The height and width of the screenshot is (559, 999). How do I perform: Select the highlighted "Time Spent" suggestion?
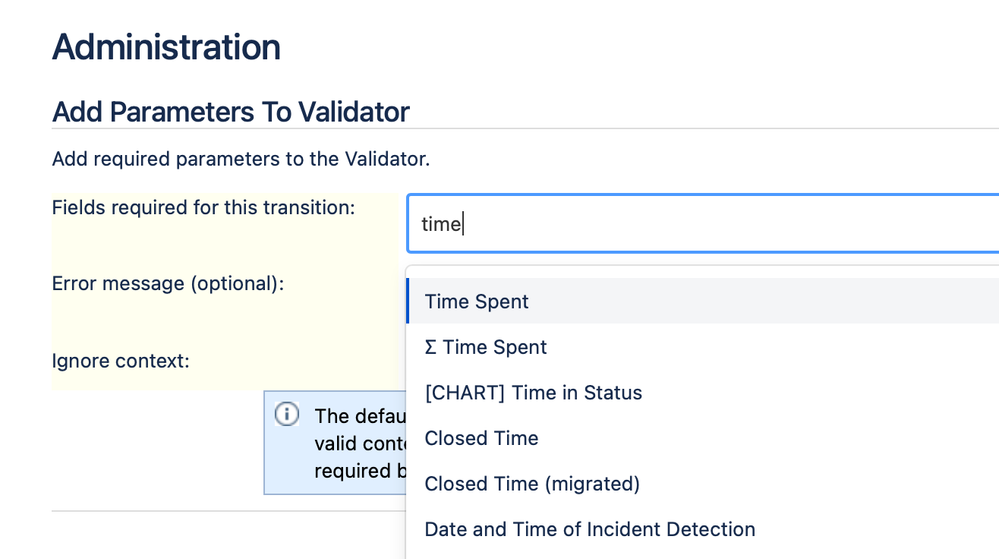coord(703,301)
